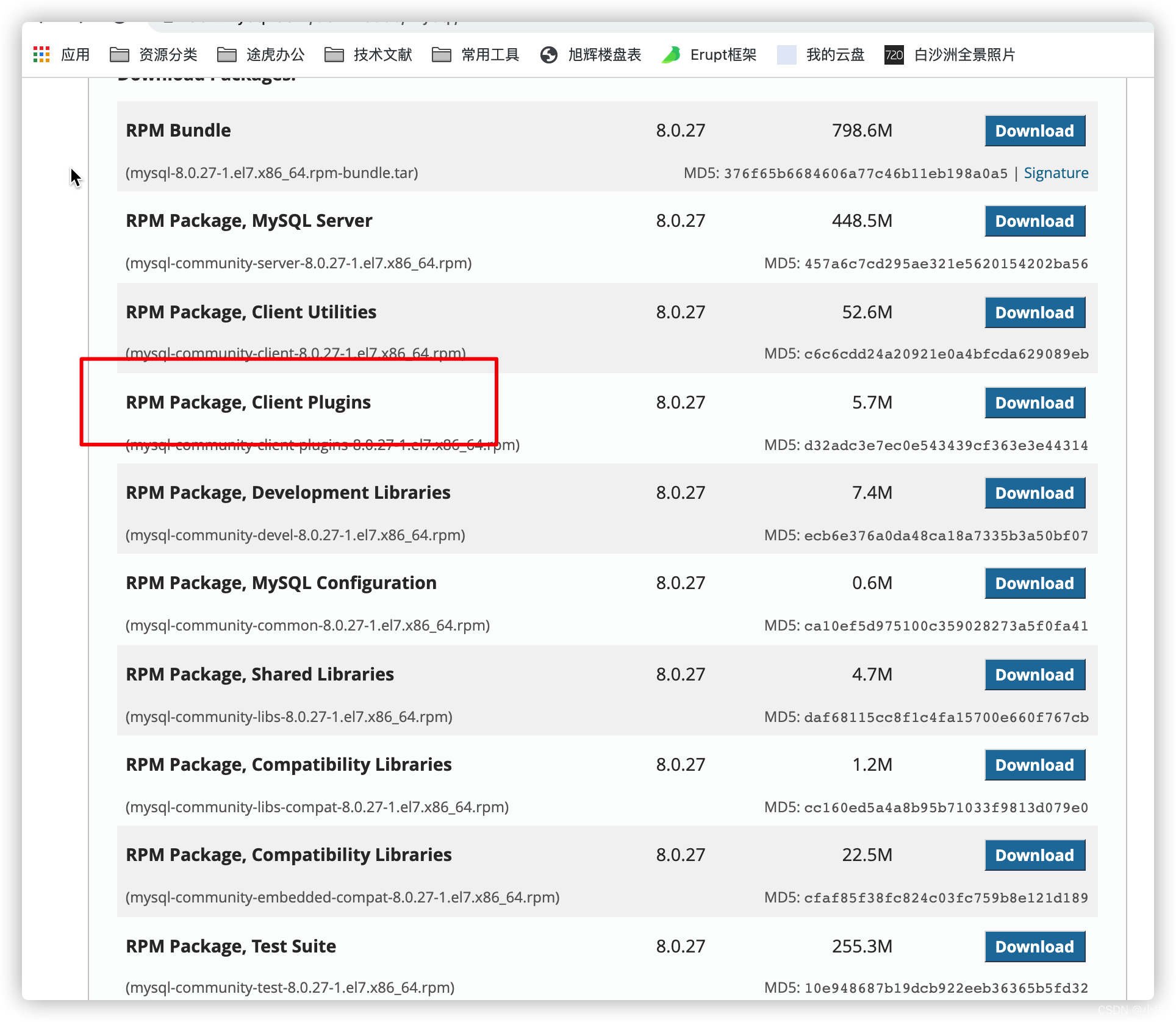Open the 白沙洲全景照片 720 bookmark
Viewport: 1176px width, 1022px height.
click(x=950, y=55)
